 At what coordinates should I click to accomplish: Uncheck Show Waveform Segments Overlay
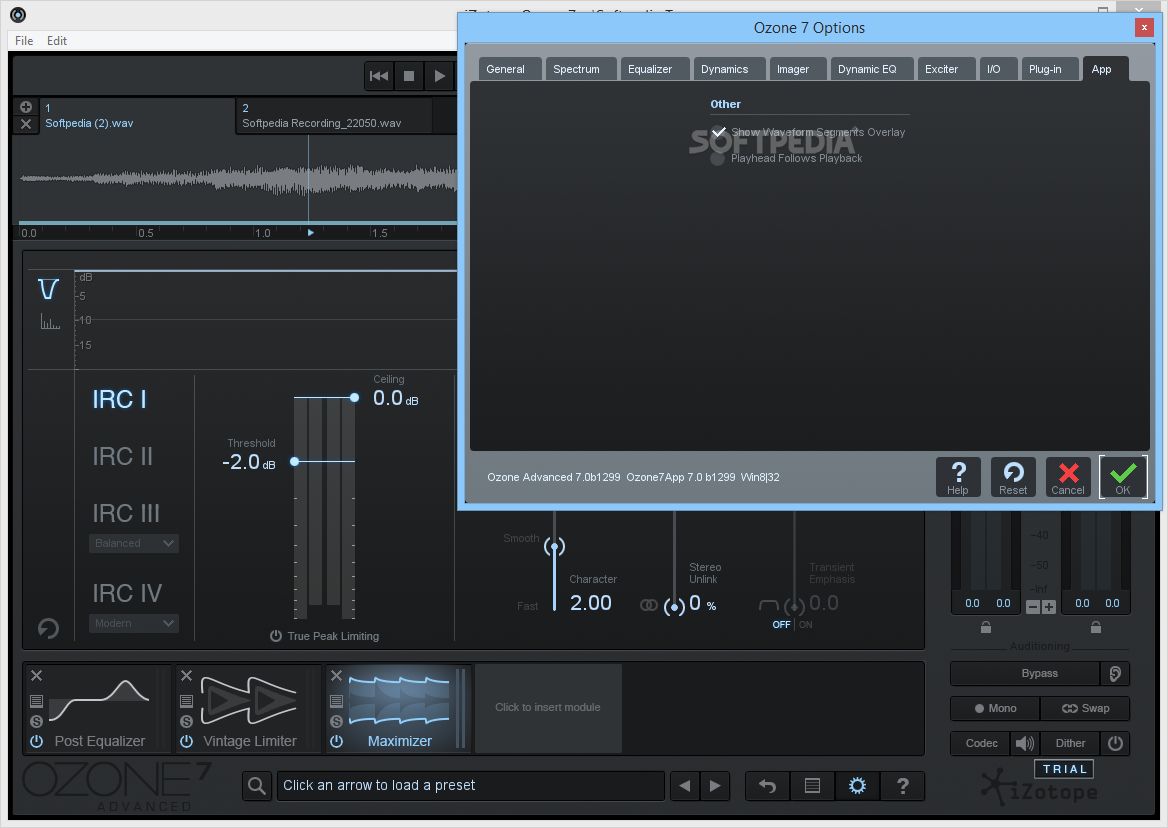pyautogui.click(x=718, y=133)
